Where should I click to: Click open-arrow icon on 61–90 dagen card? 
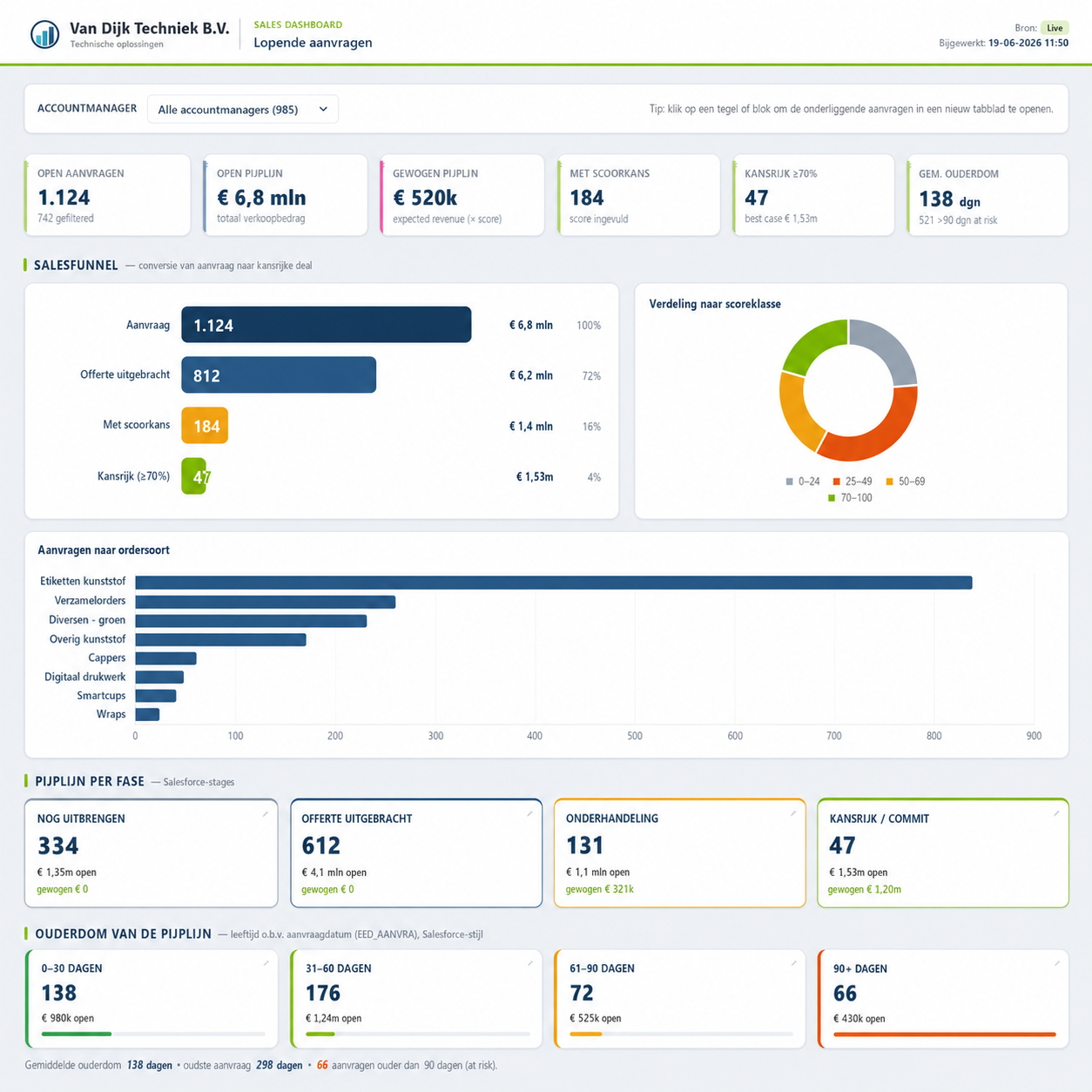793,963
